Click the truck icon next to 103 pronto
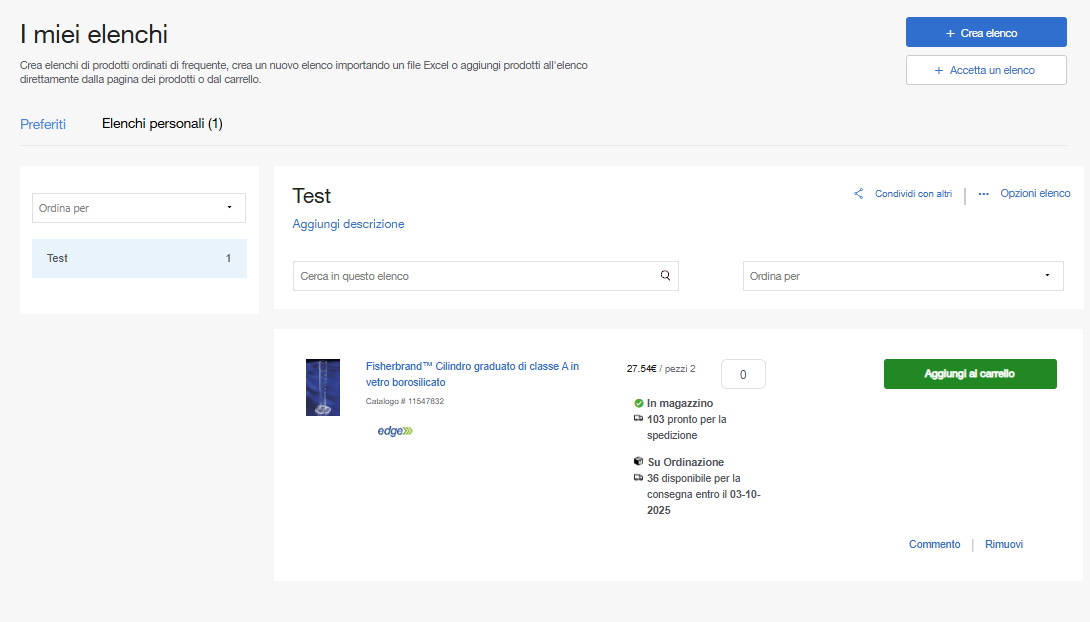The height and width of the screenshot is (622, 1090). [638, 419]
